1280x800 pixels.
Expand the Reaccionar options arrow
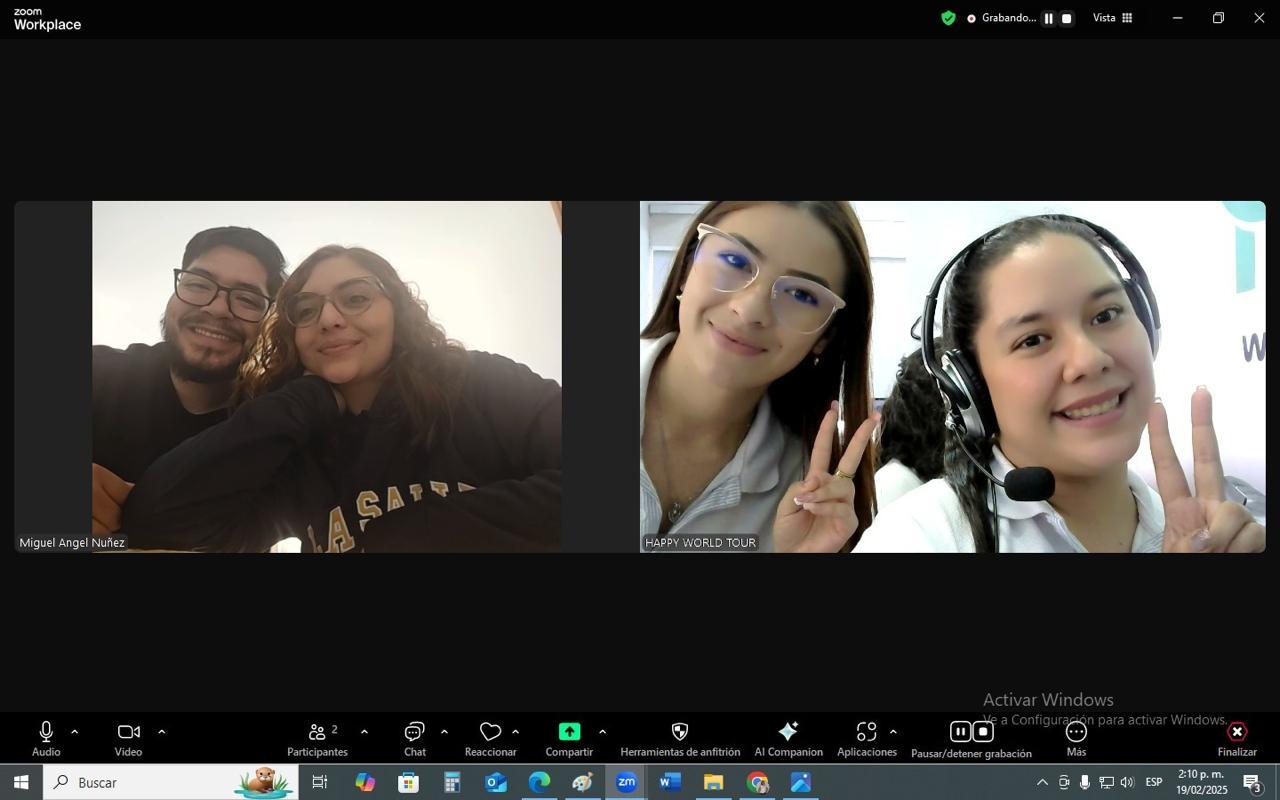point(515,732)
